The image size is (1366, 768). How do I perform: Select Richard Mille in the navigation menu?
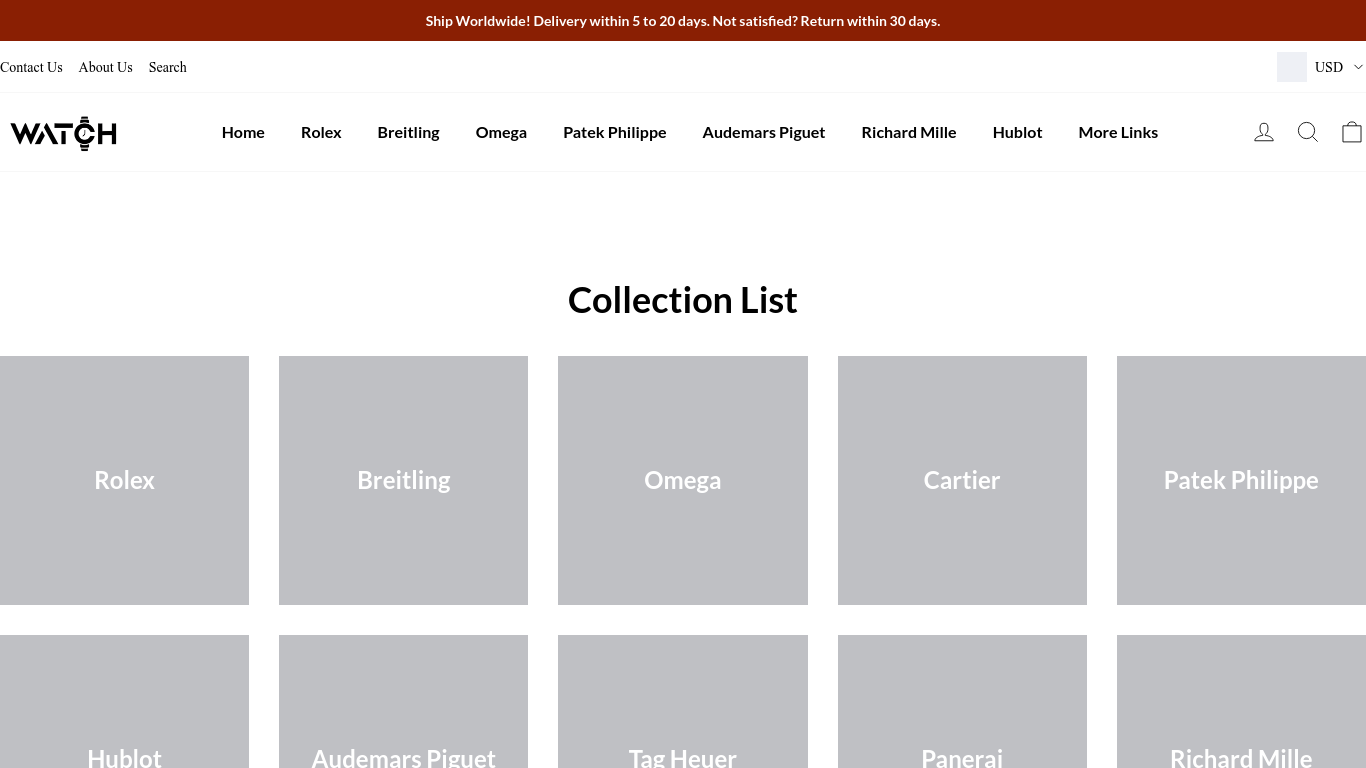[909, 132]
